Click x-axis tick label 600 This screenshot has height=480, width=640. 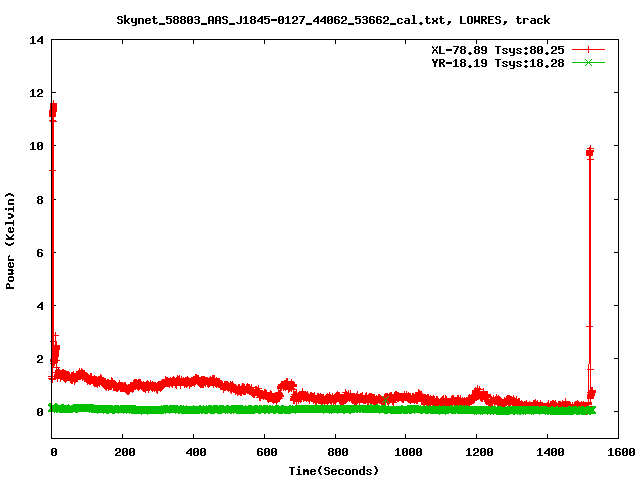click(267, 452)
